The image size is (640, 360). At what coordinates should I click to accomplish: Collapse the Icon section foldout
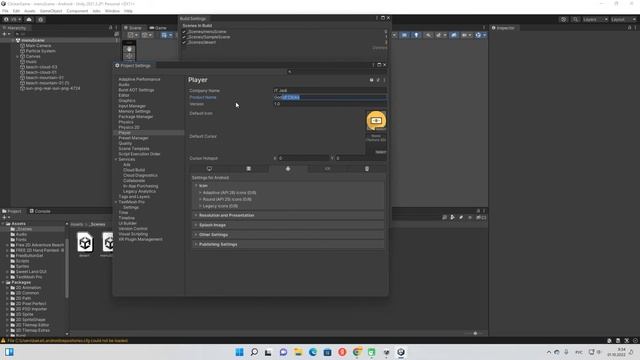click(196, 186)
